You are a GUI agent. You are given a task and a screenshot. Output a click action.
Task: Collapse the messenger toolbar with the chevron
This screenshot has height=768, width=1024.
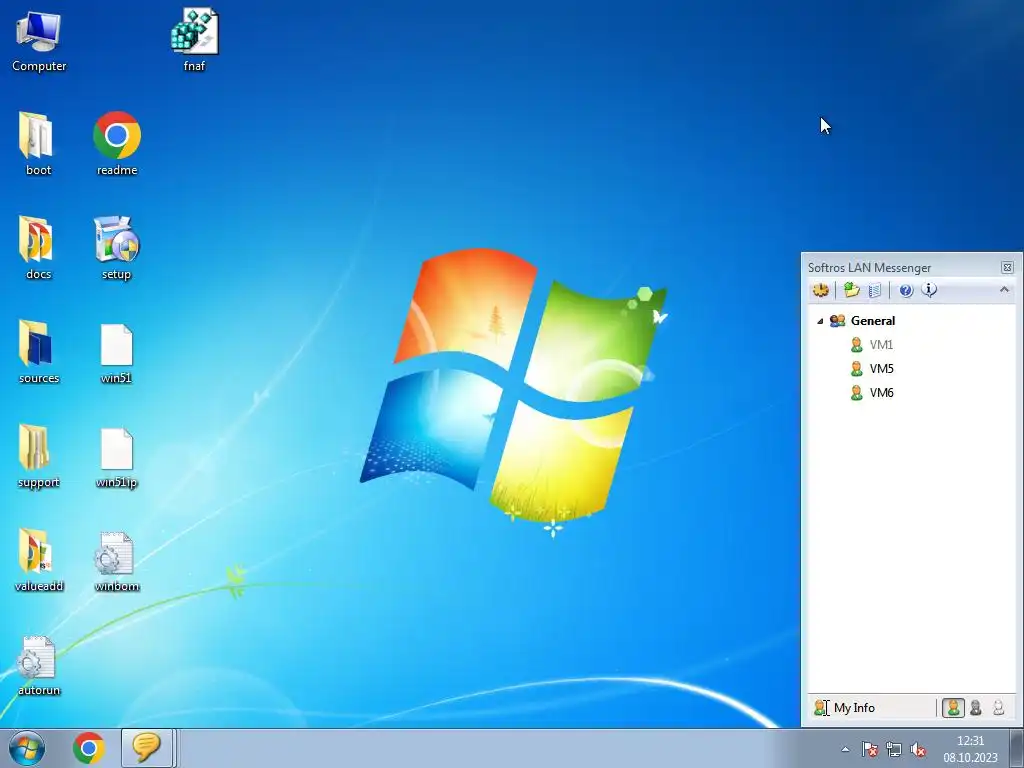click(x=1004, y=289)
